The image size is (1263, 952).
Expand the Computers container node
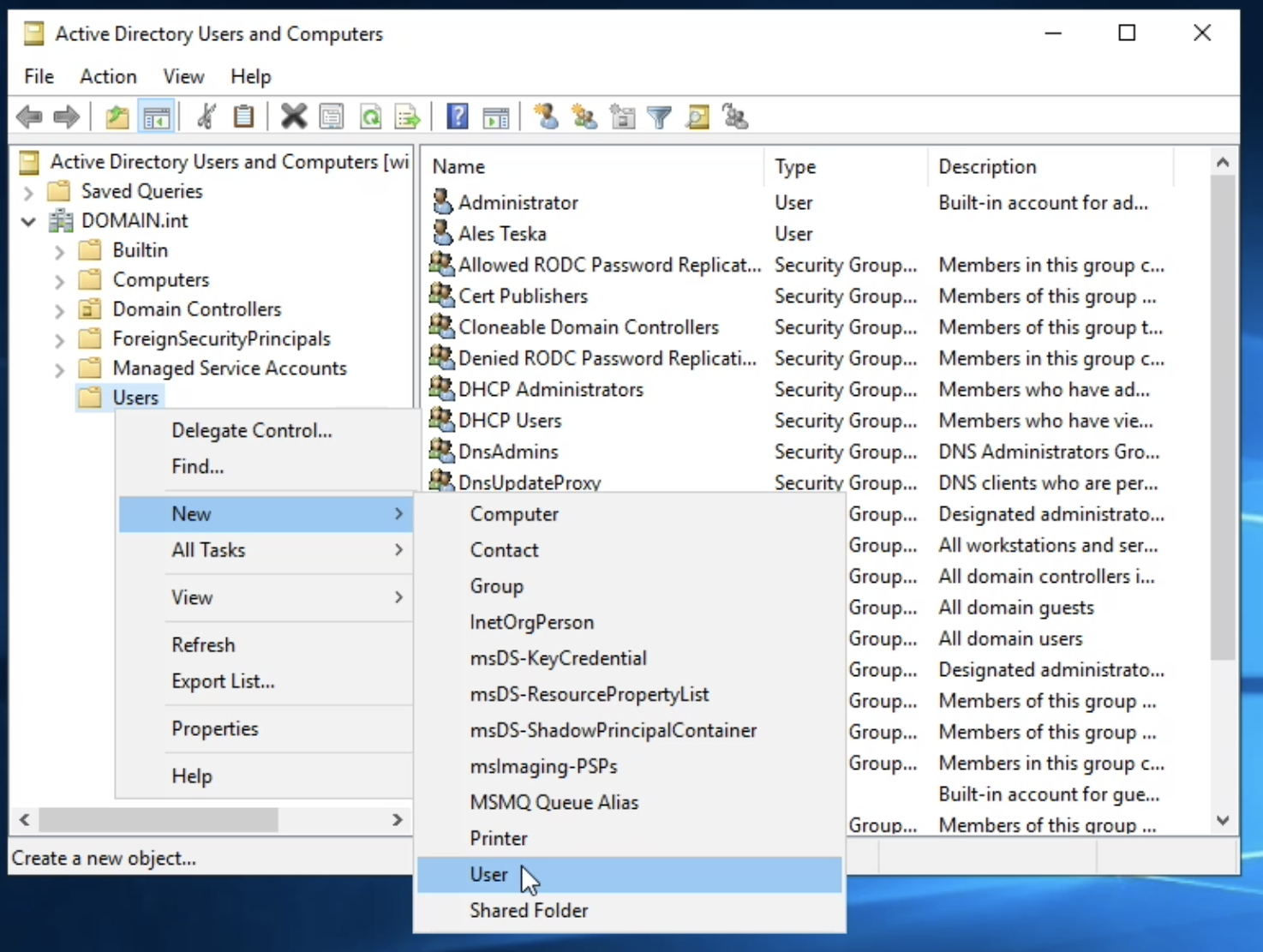point(59,281)
